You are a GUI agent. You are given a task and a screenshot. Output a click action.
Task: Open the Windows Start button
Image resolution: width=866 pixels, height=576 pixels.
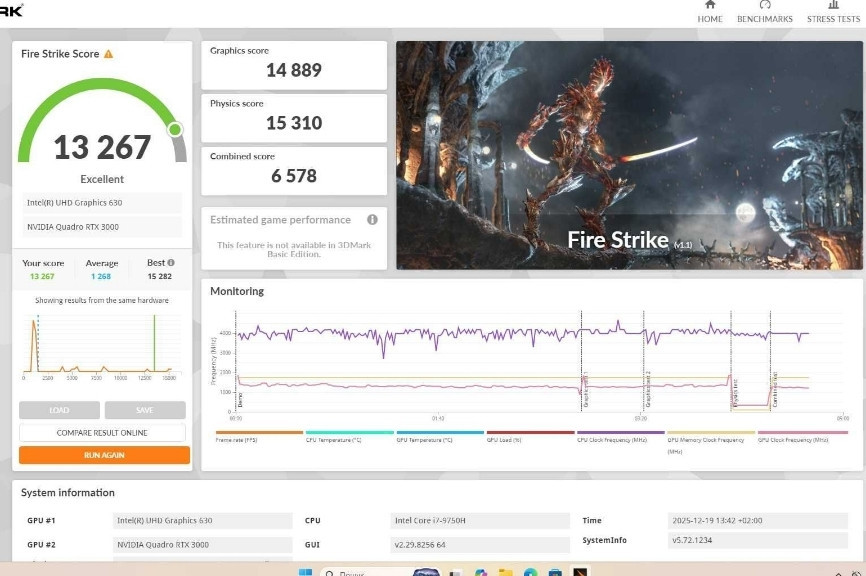305,572
